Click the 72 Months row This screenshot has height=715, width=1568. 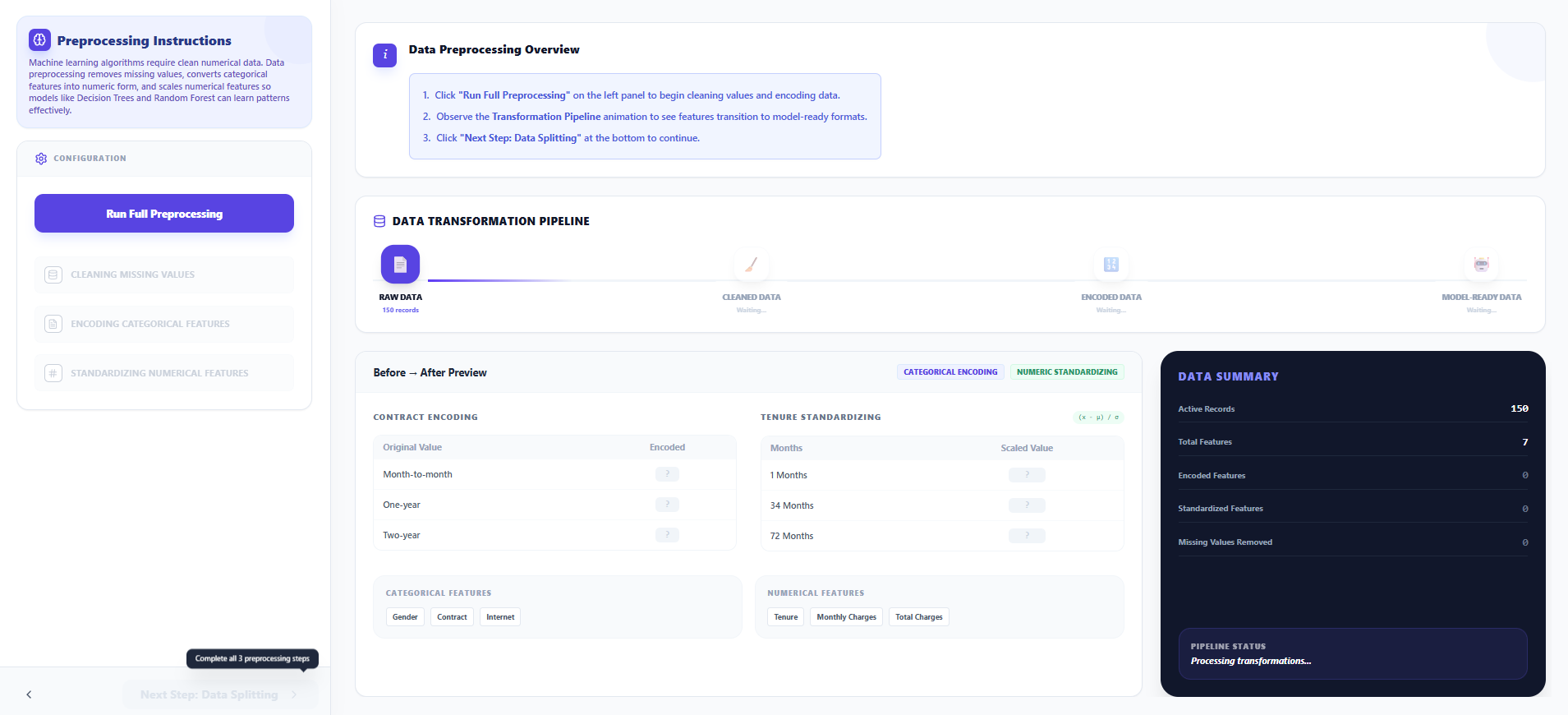(942, 536)
